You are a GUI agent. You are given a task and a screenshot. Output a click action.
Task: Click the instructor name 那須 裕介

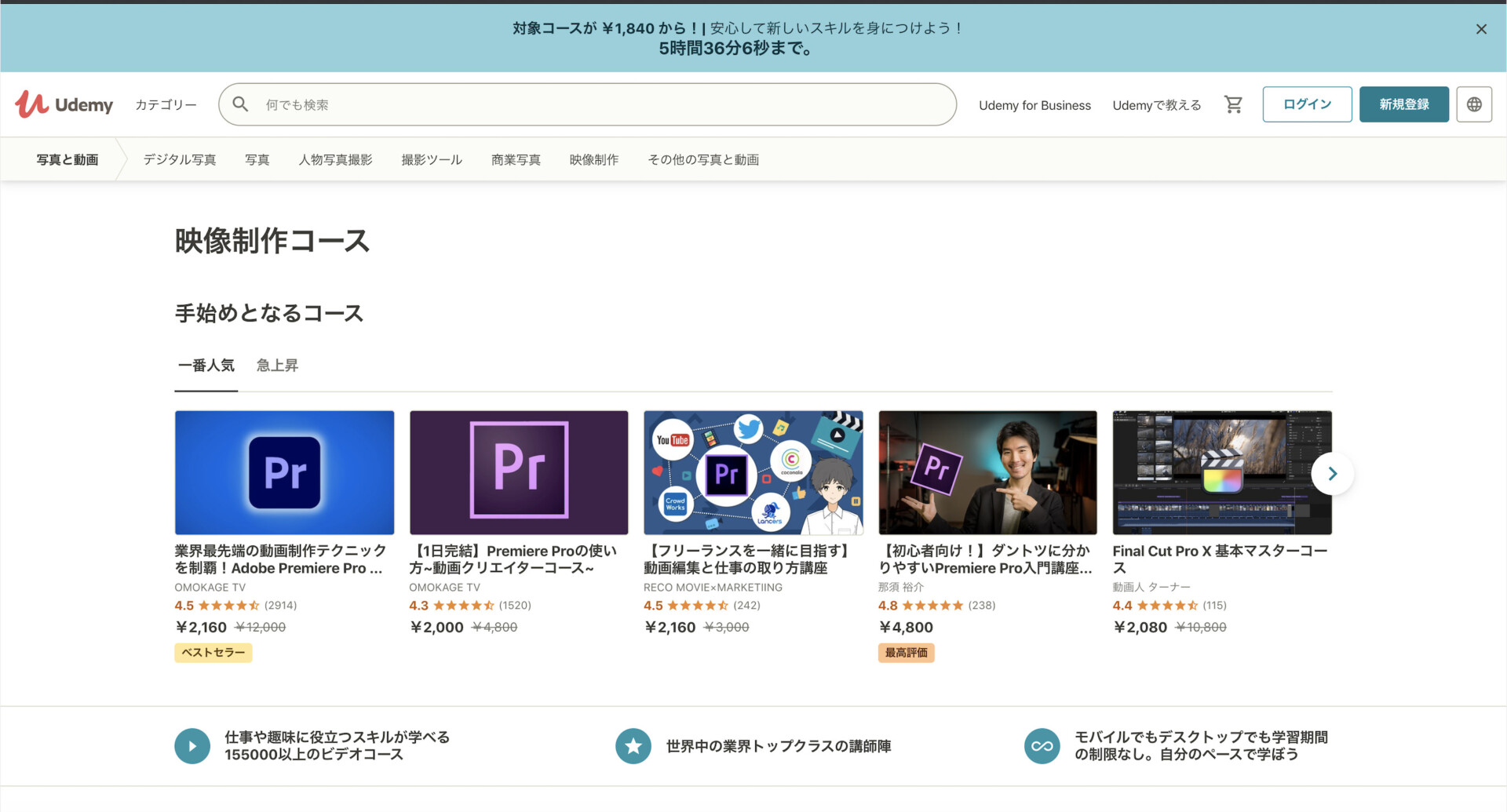pos(901,588)
